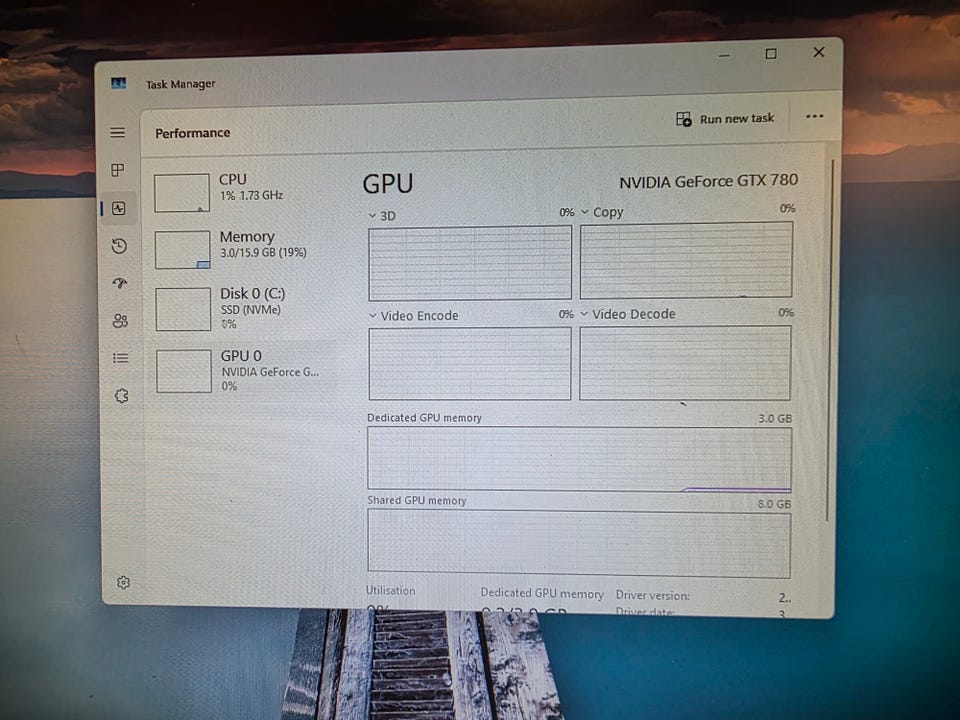Click the Shared GPU memory graph

[x=579, y=544]
